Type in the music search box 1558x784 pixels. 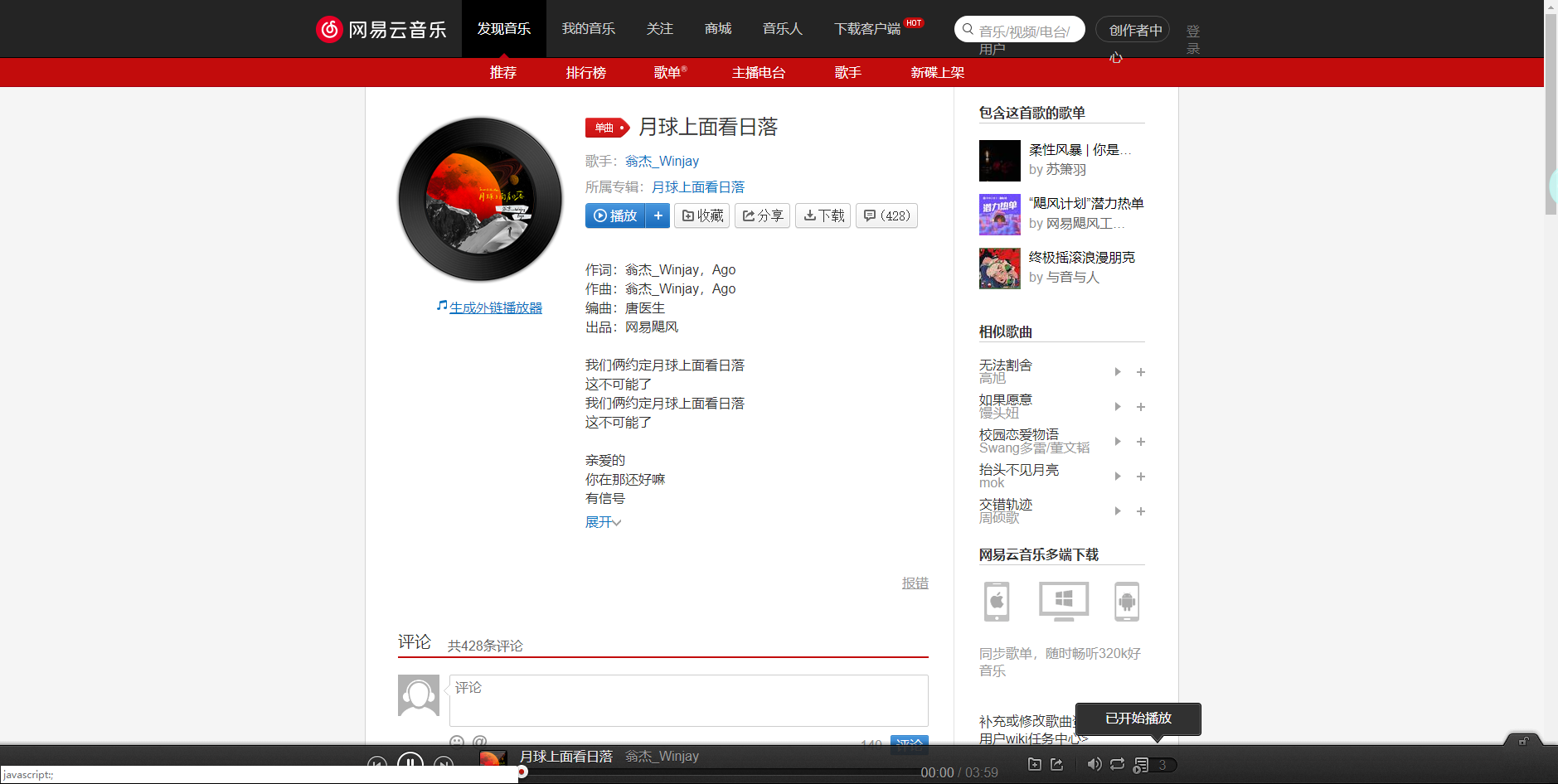(x=1028, y=29)
